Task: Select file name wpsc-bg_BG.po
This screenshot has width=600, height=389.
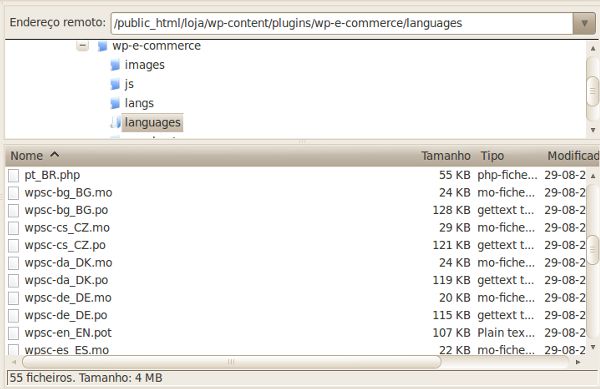Action: click(66, 210)
